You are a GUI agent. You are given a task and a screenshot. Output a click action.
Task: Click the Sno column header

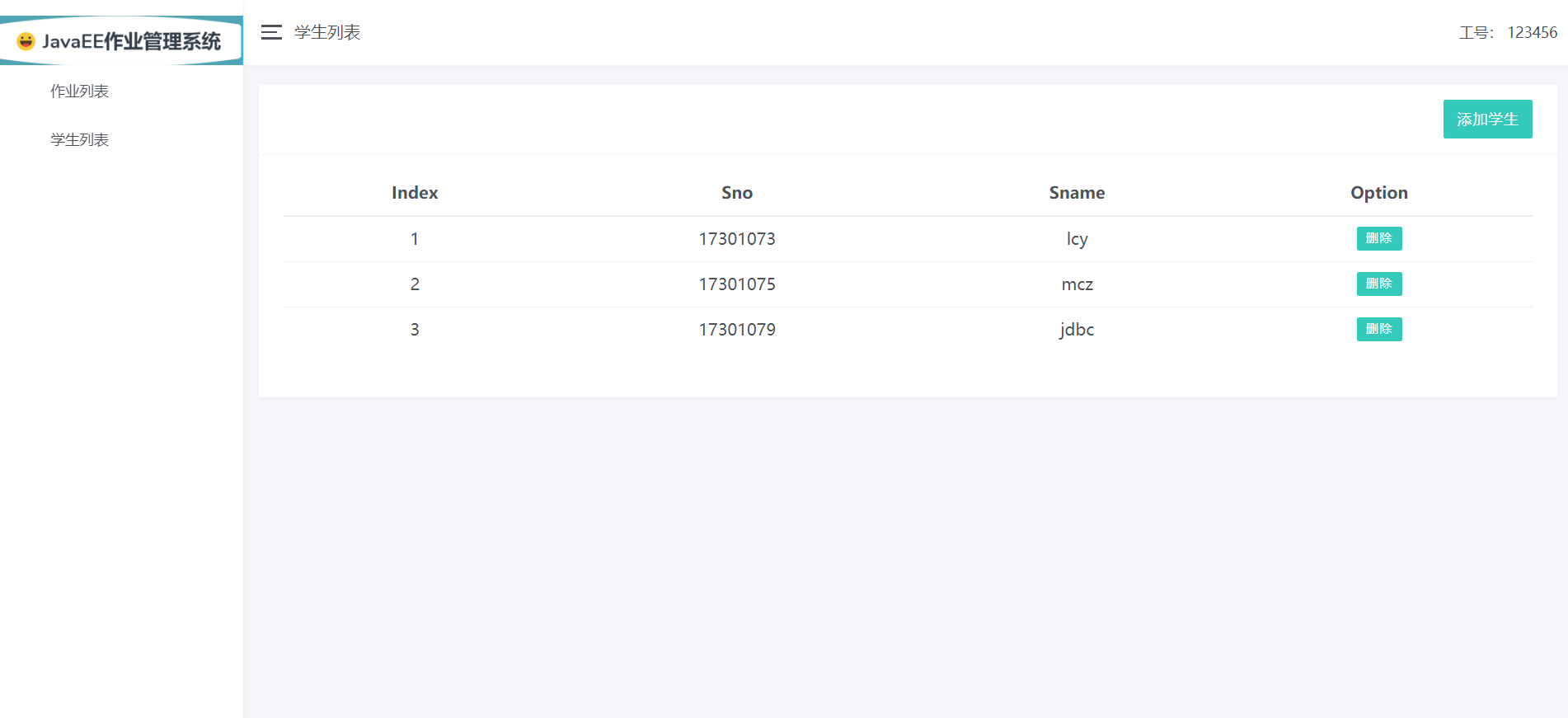pyautogui.click(x=737, y=193)
